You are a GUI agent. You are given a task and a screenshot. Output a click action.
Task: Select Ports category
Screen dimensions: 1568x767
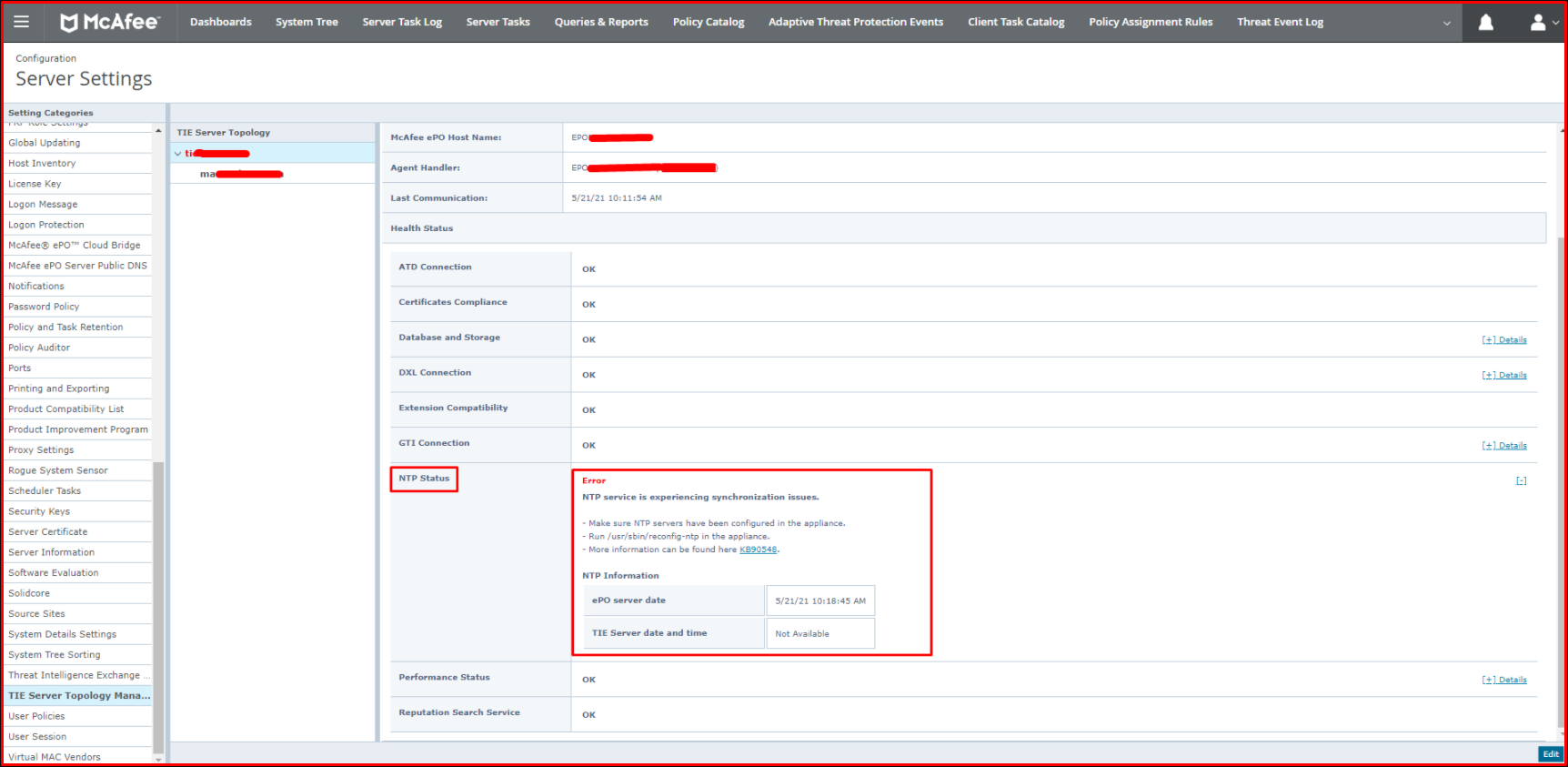(x=77, y=368)
